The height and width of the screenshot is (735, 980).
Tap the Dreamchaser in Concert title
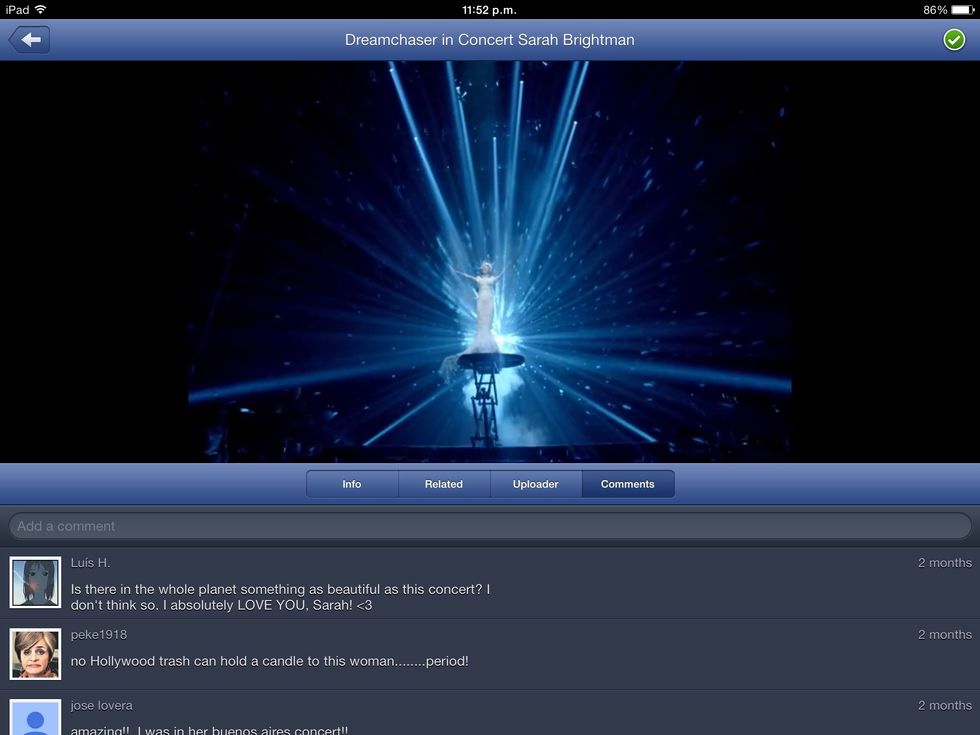tap(490, 40)
